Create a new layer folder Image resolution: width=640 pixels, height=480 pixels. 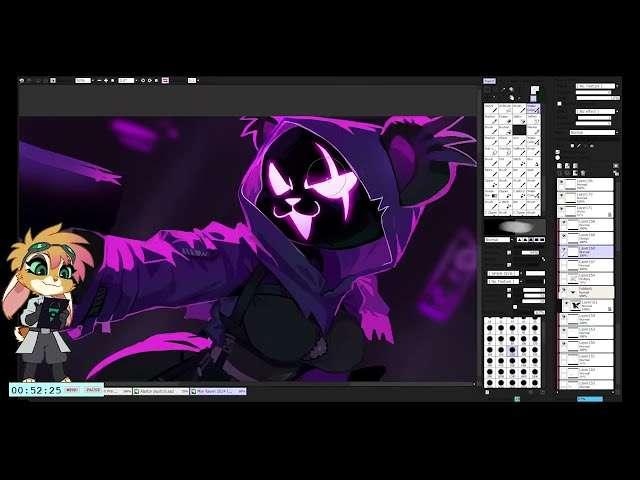(x=575, y=166)
